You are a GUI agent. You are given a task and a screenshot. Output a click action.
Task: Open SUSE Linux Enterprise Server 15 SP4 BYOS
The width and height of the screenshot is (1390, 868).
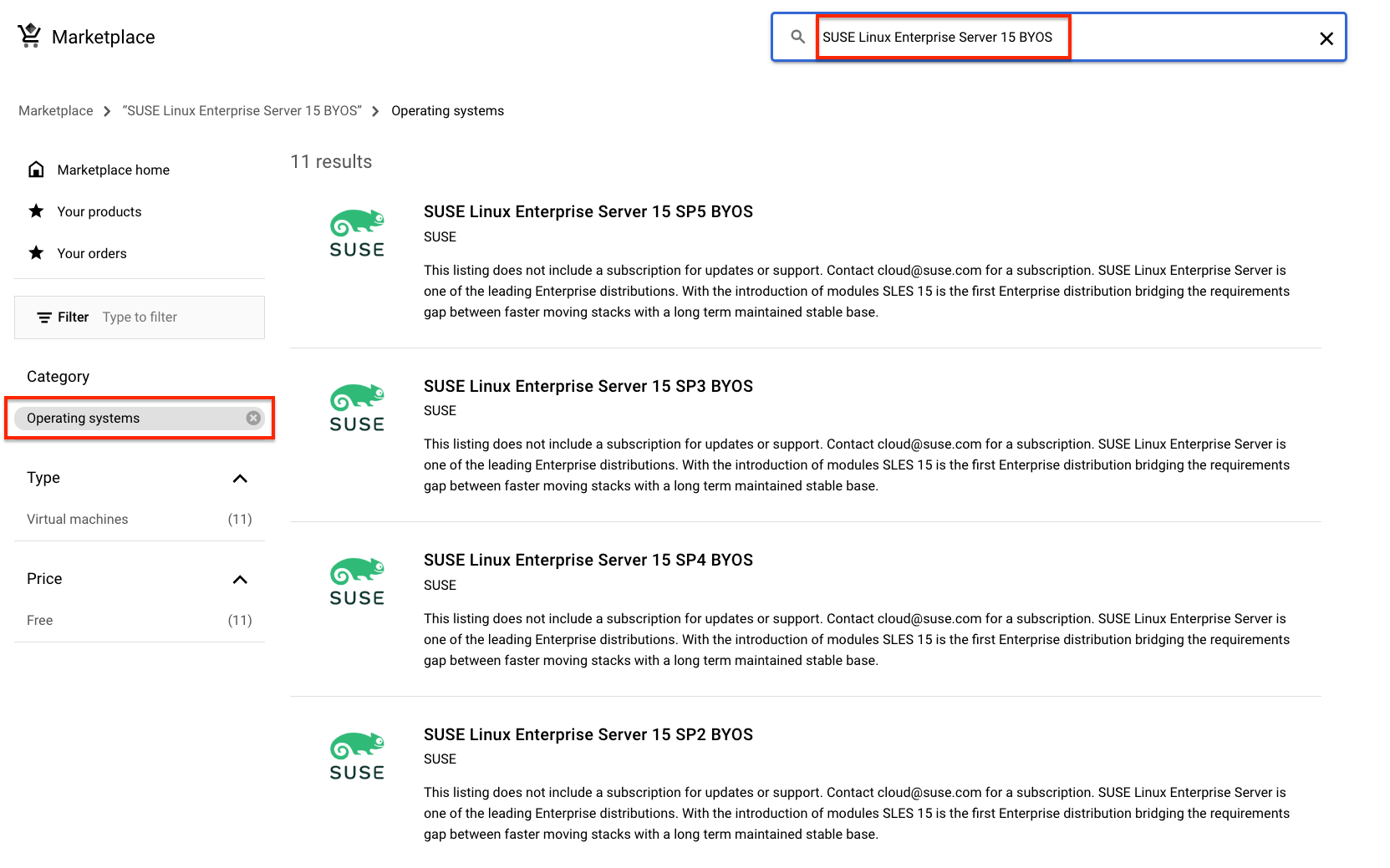(x=588, y=560)
